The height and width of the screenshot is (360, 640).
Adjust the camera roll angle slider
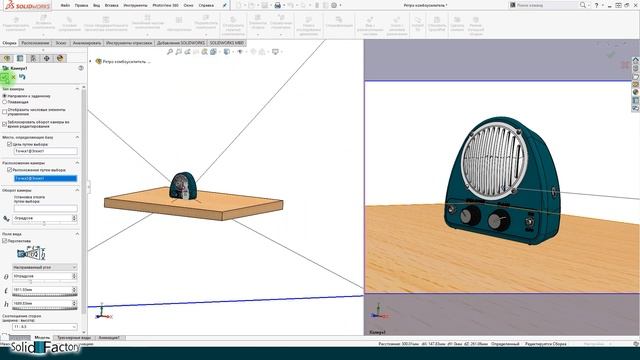coord(44,224)
